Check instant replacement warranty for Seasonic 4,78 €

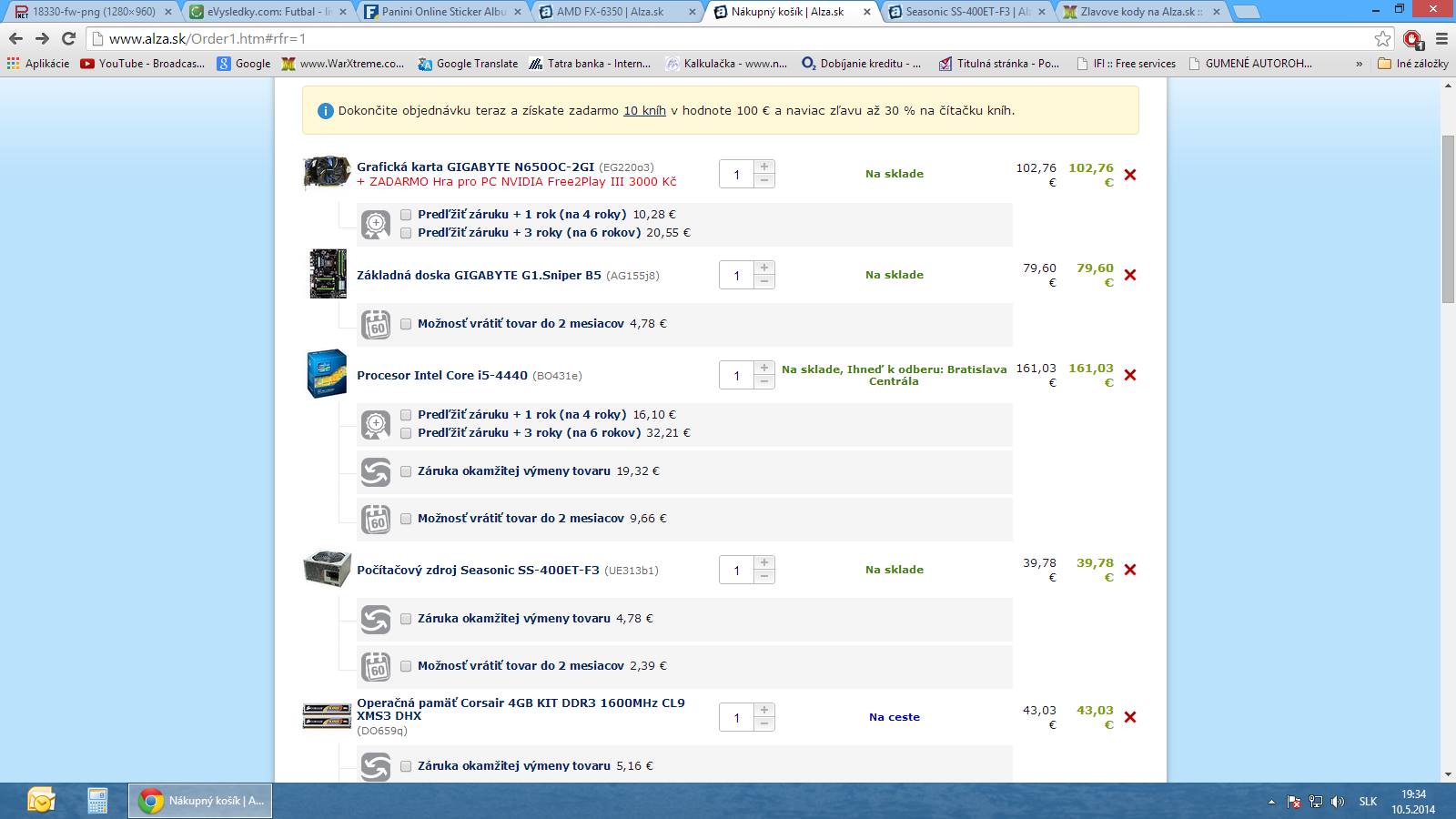406,619
